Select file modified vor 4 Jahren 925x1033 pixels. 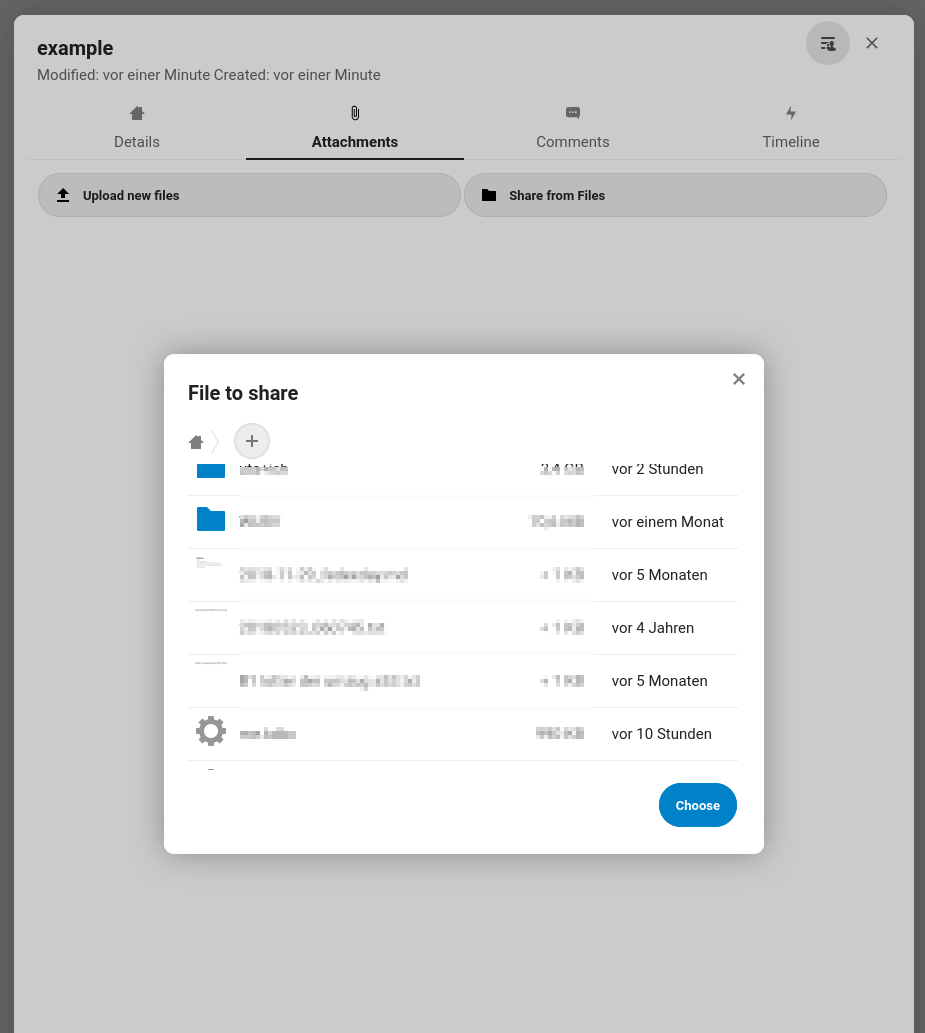(462, 628)
